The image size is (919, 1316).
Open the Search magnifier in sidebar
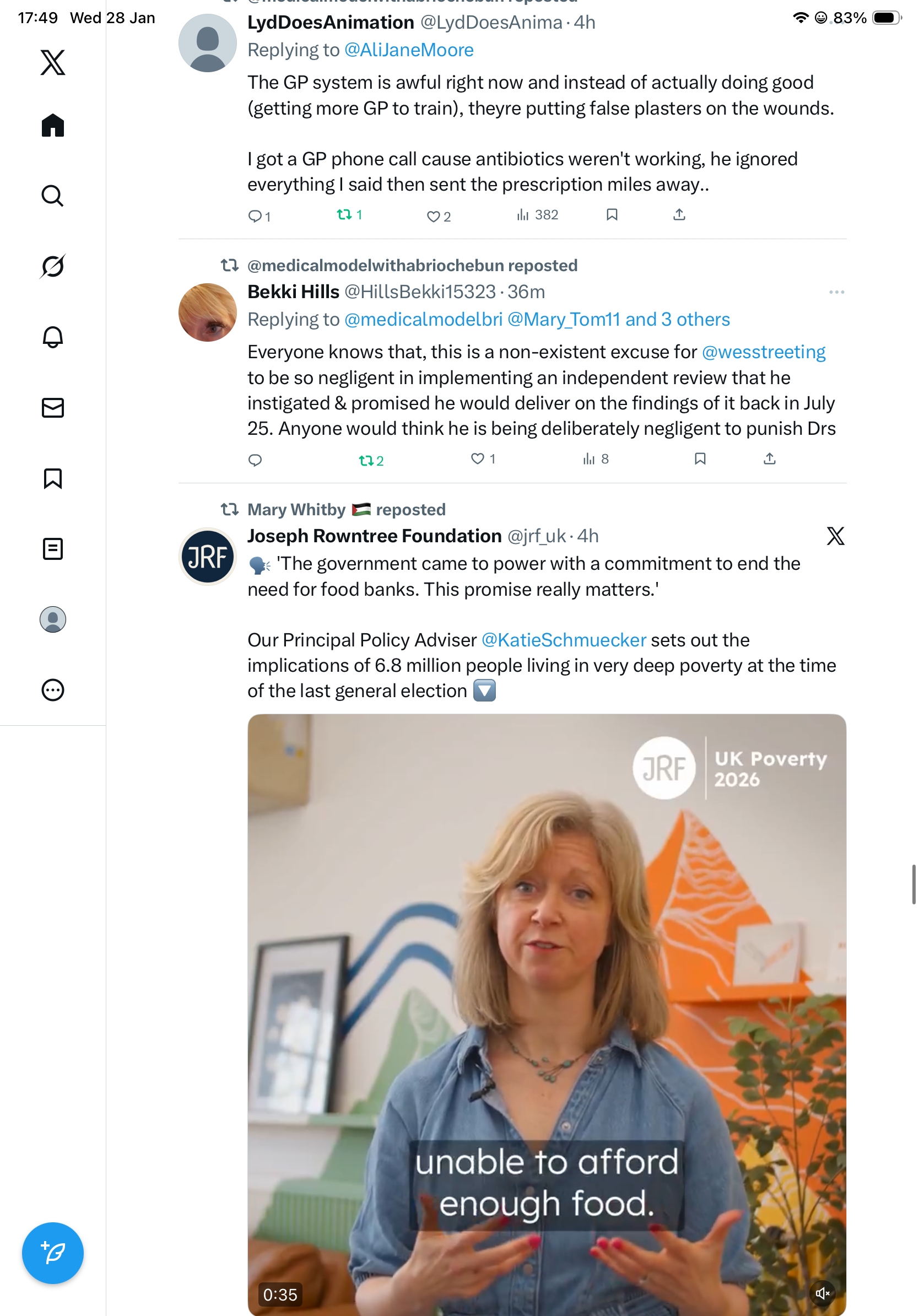coord(53,196)
